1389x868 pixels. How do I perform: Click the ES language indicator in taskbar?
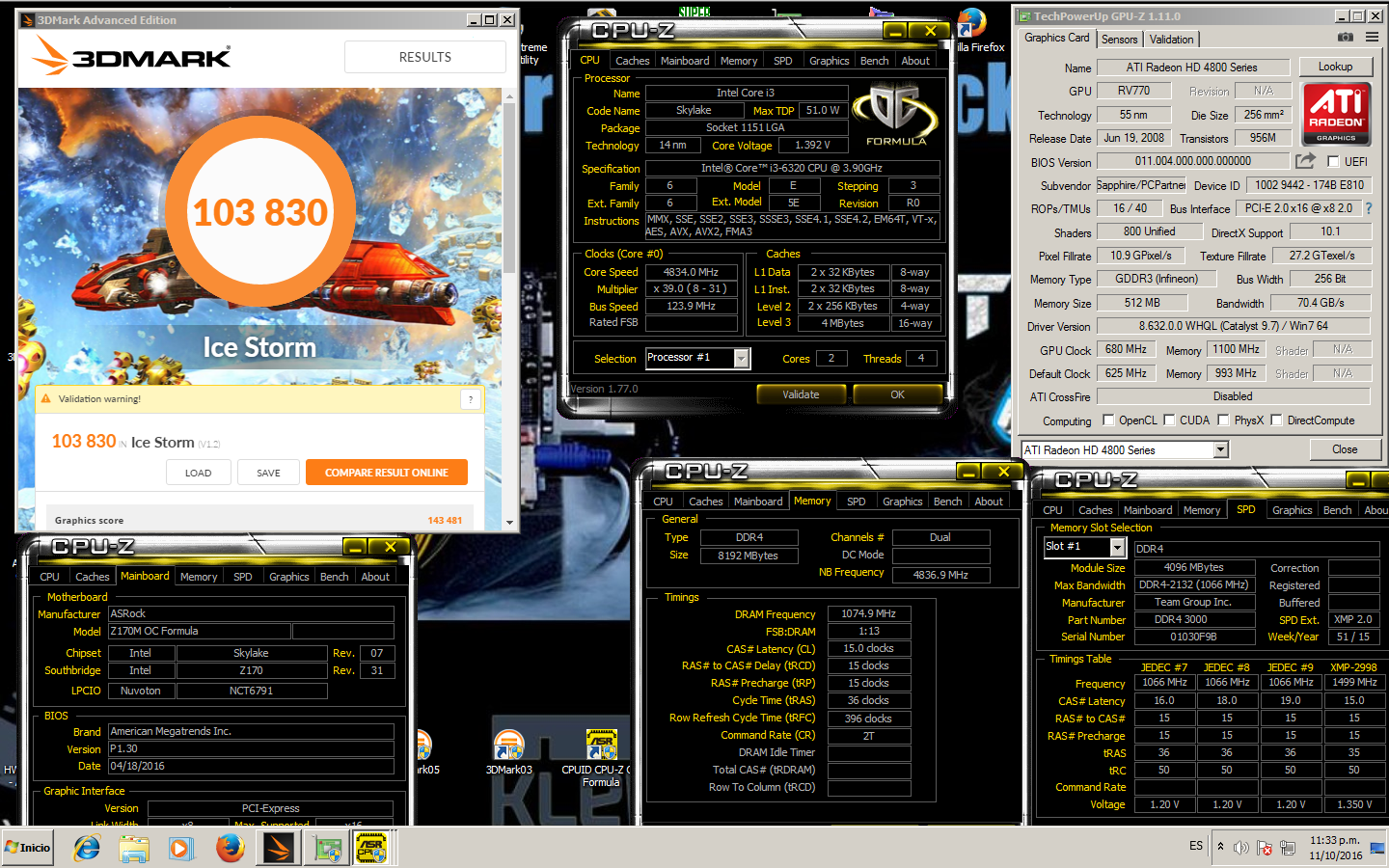click(1196, 846)
